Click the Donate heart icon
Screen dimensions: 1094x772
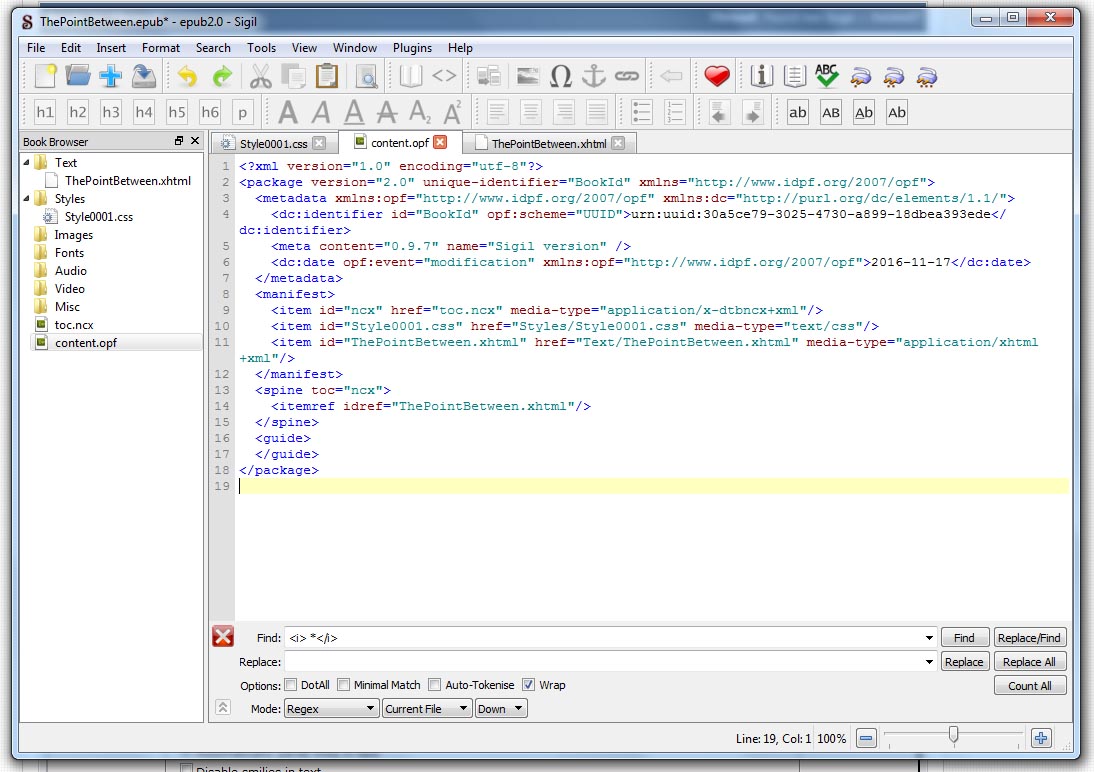[x=716, y=76]
